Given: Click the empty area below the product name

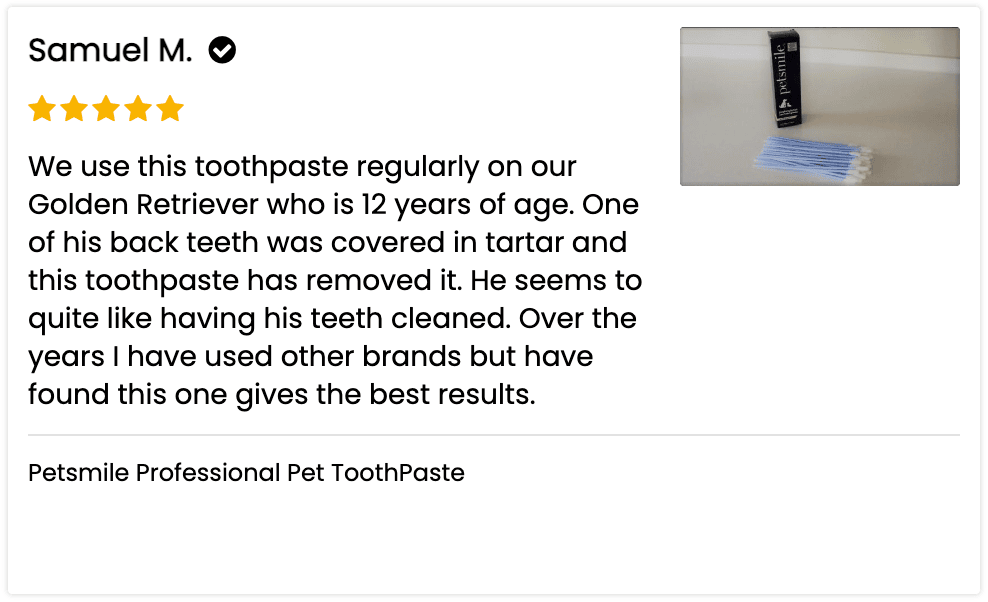Looking at the screenshot, I should 494,540.
